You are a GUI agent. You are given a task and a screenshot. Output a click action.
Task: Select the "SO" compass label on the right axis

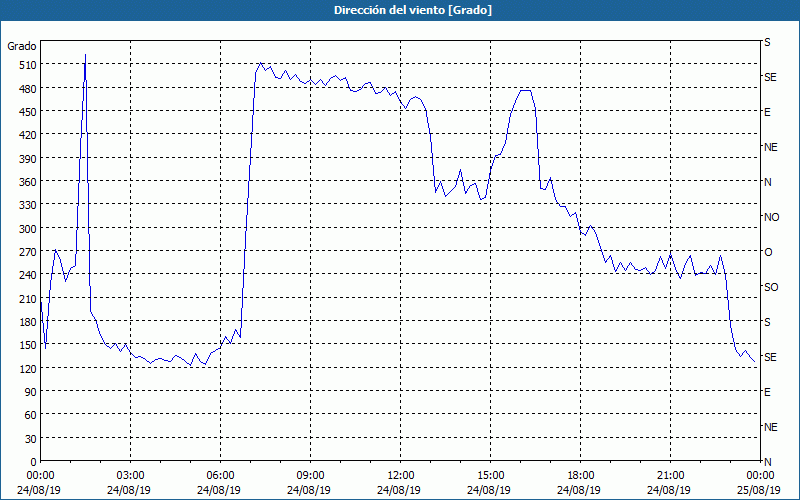(771, 287)
